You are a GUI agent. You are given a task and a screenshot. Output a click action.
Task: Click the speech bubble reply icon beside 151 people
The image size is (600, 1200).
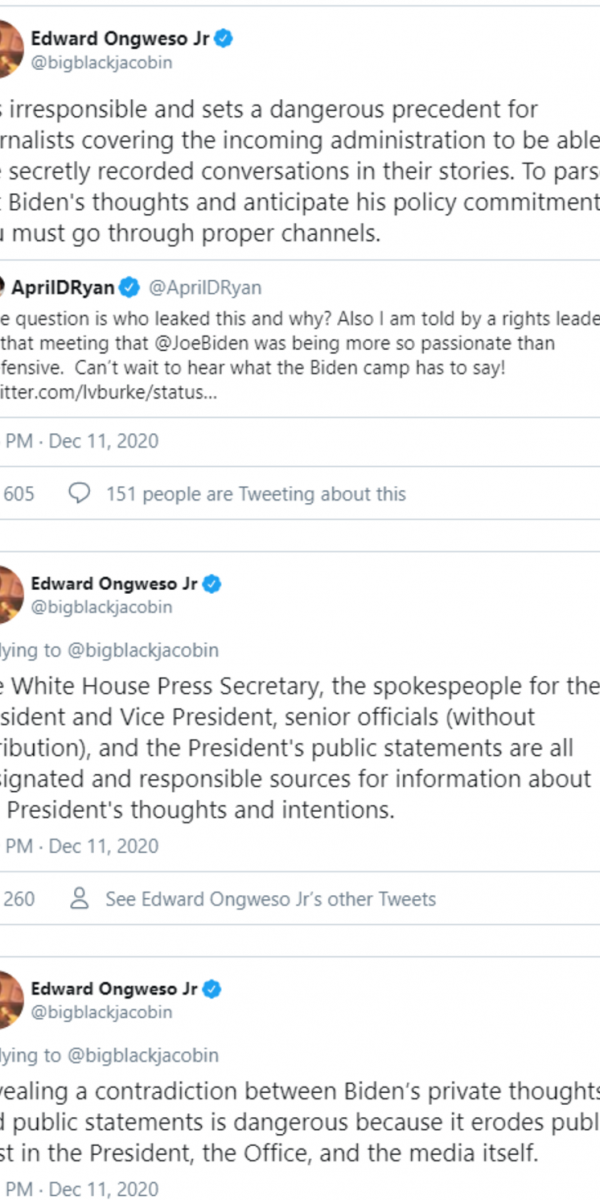pyautogui.click(x=80, y=493)
